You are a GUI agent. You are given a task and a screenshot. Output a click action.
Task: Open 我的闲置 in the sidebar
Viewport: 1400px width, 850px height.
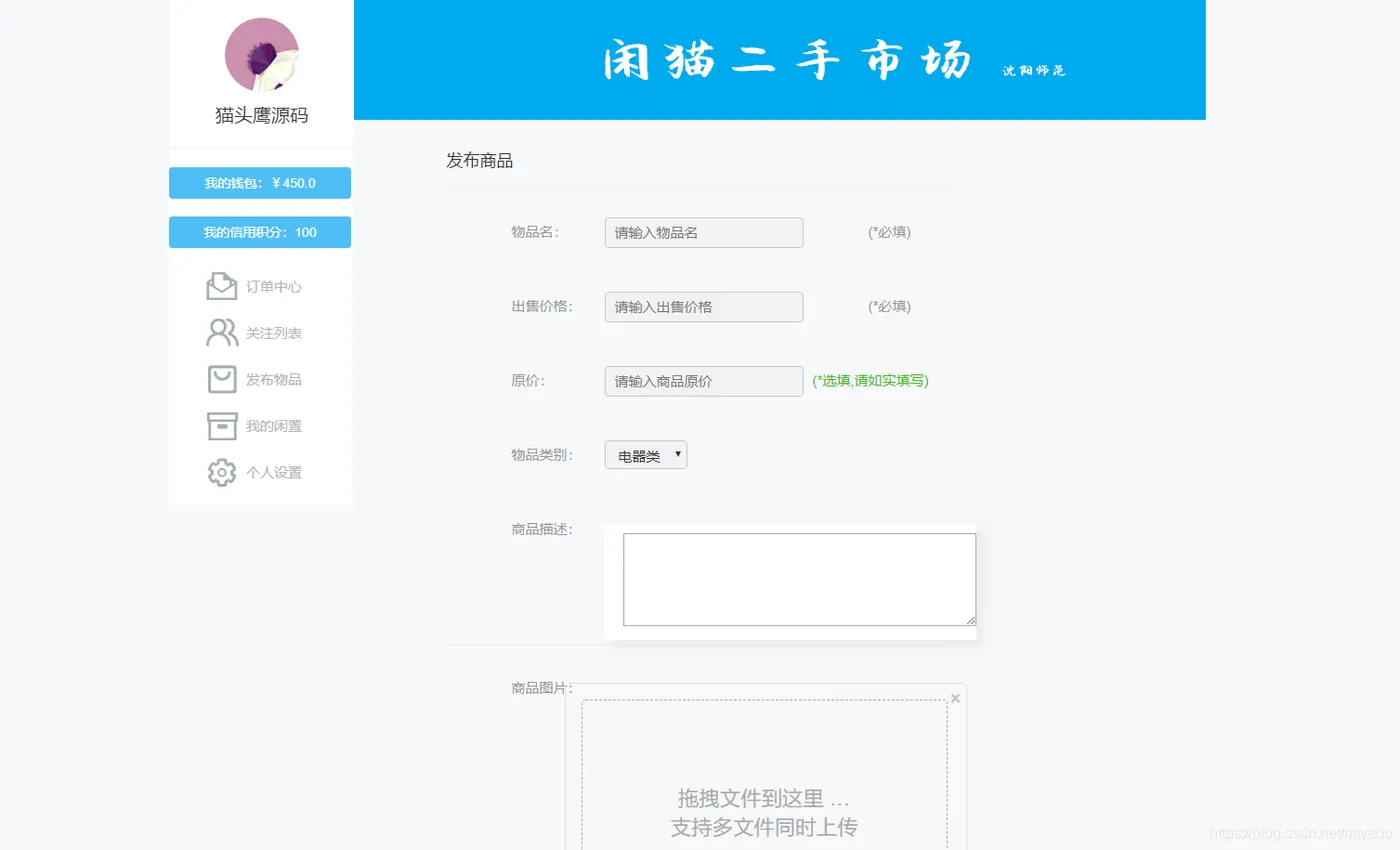(274, 426)
